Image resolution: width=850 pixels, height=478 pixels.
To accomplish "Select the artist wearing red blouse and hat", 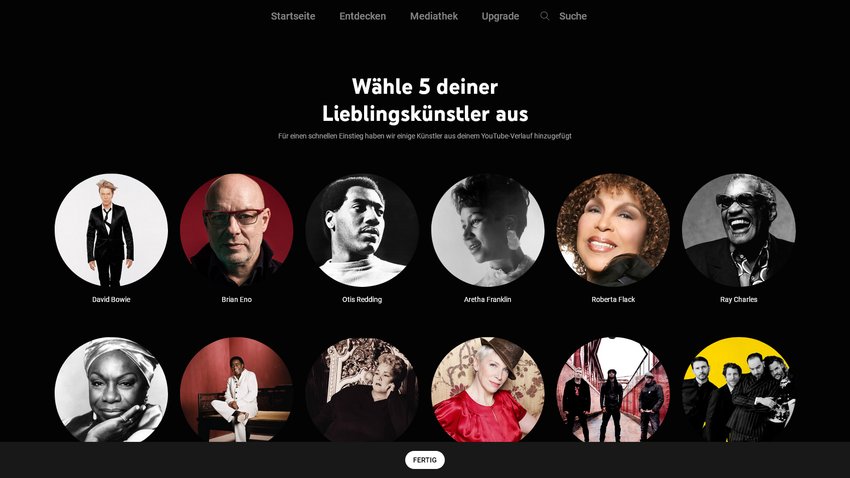I will coord(487,390).
